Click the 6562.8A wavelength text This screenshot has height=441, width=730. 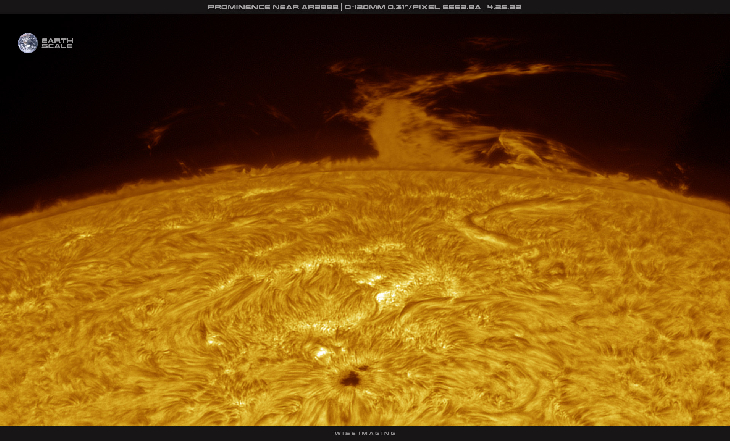coord(461,7)
